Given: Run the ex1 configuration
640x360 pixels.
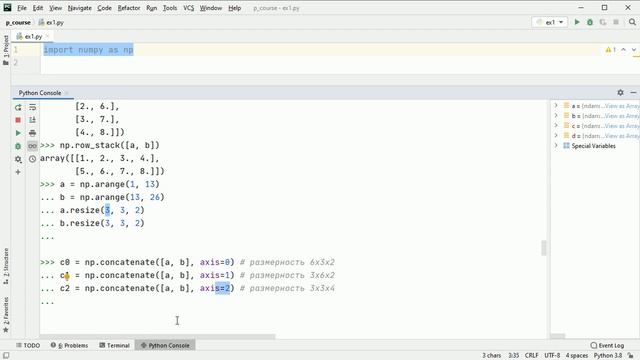Looking at the screenshot, I should click(x=577, y=22).
